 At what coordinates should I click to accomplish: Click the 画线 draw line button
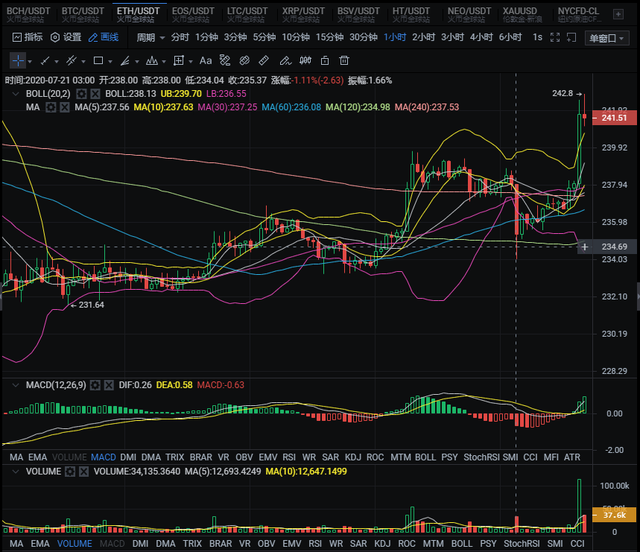(x=104, y=38)
